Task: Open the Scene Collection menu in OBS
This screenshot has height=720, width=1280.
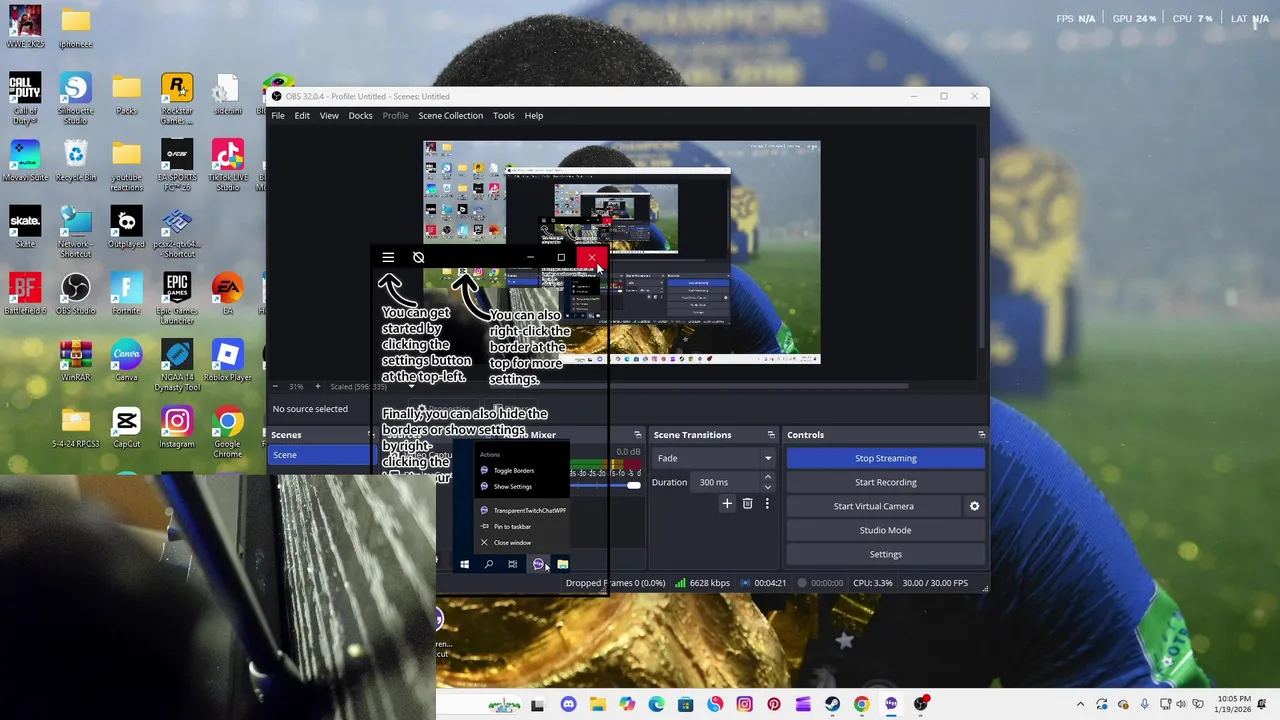Action: [x=450, y=116]
